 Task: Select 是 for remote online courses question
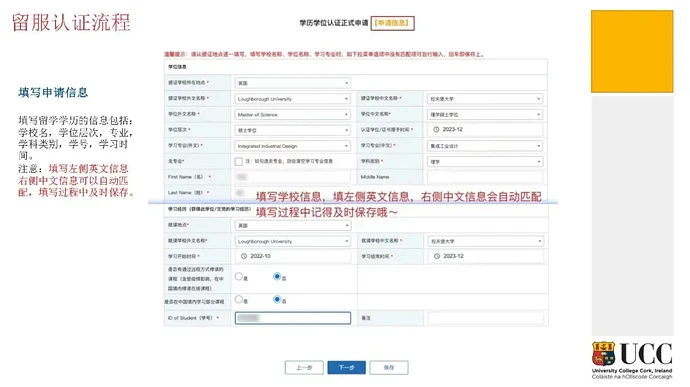239,276
